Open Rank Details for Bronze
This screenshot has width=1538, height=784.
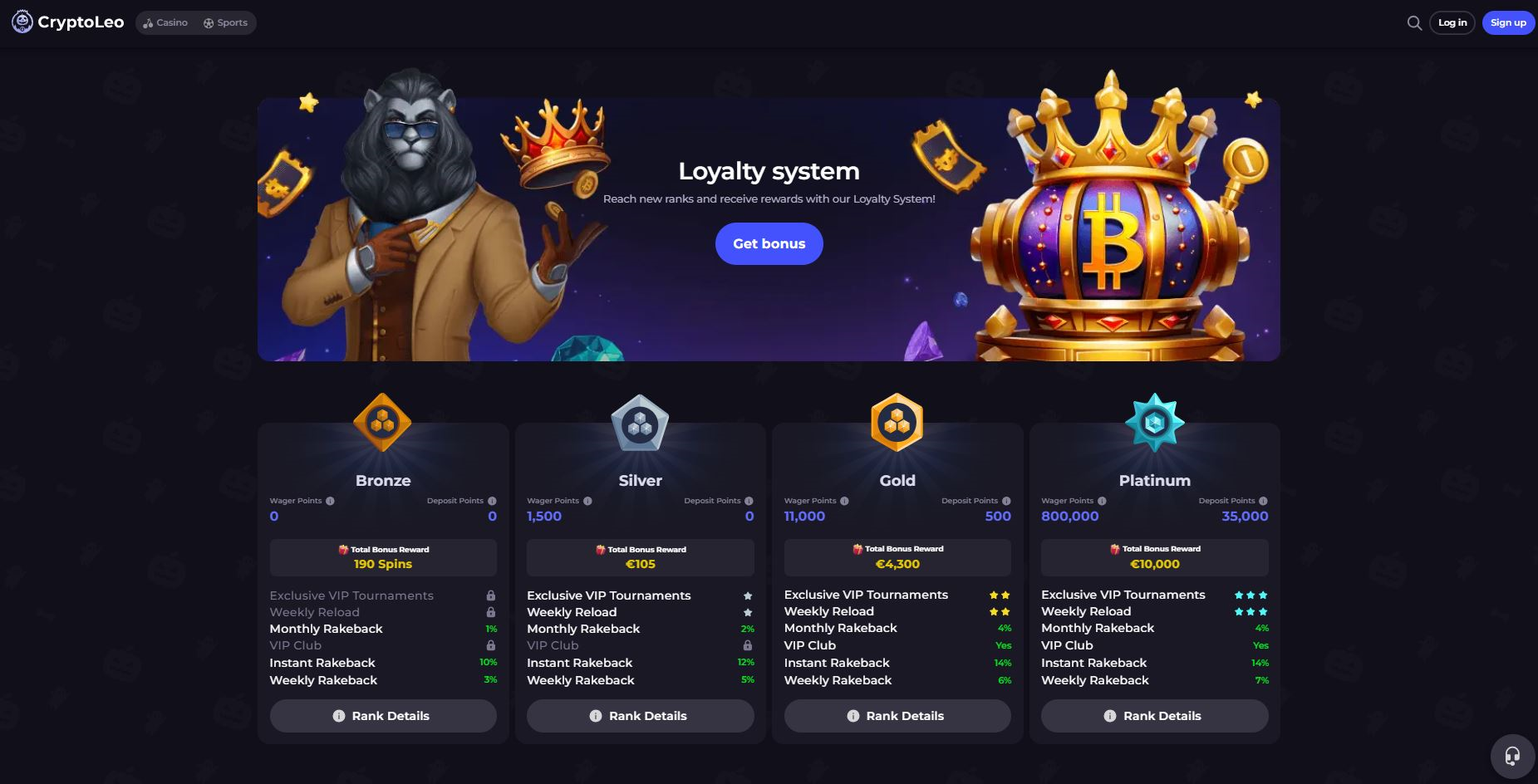tap(383, 716)
